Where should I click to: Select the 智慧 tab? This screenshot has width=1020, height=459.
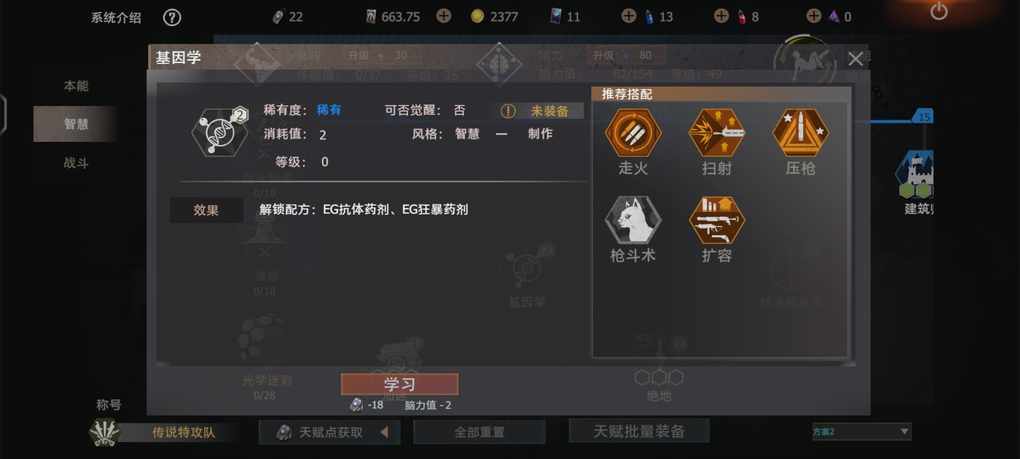(x=75, y=124)
